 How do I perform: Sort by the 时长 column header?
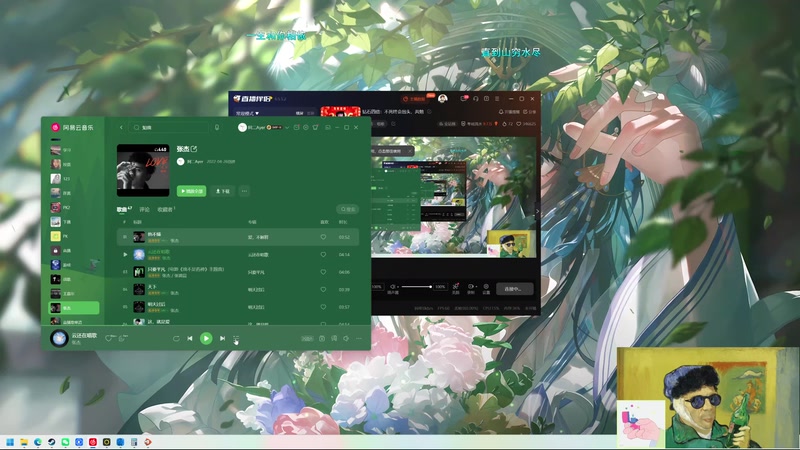tap(343, 222)
